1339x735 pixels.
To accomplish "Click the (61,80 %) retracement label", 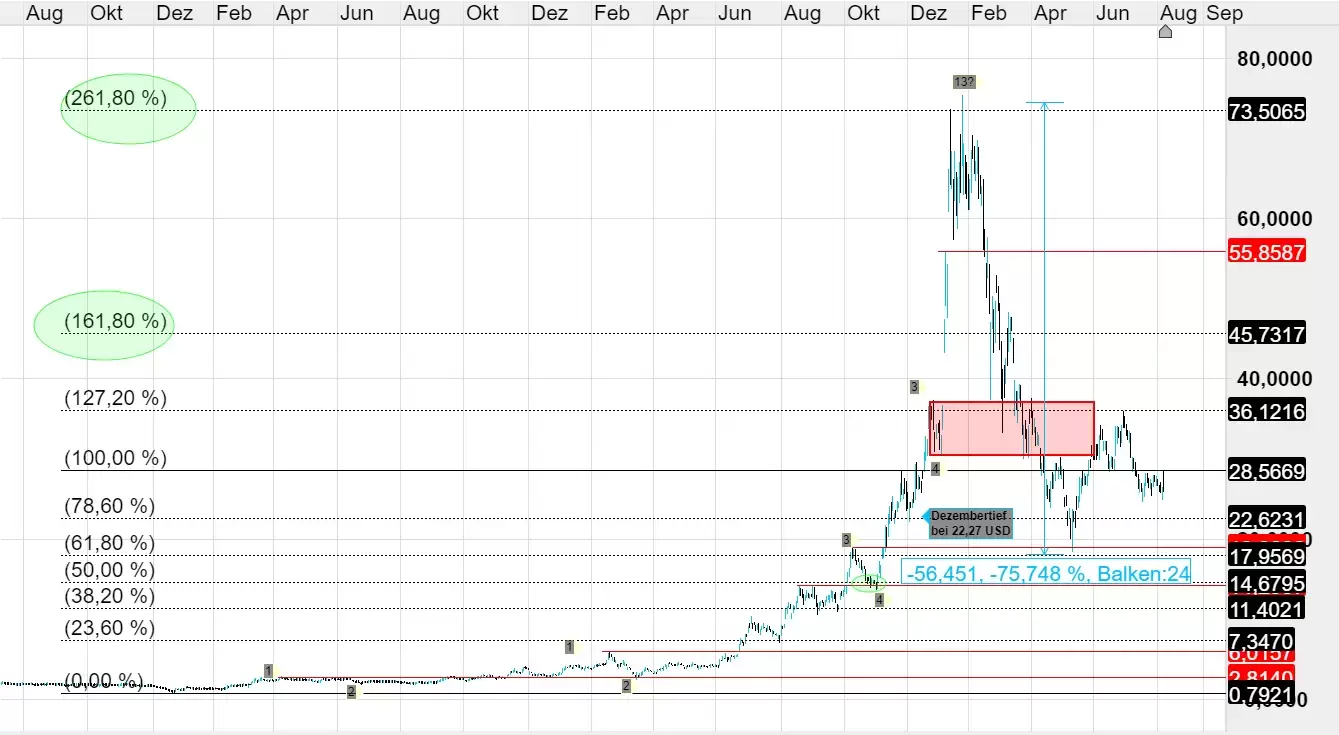I will click(110, 543).
